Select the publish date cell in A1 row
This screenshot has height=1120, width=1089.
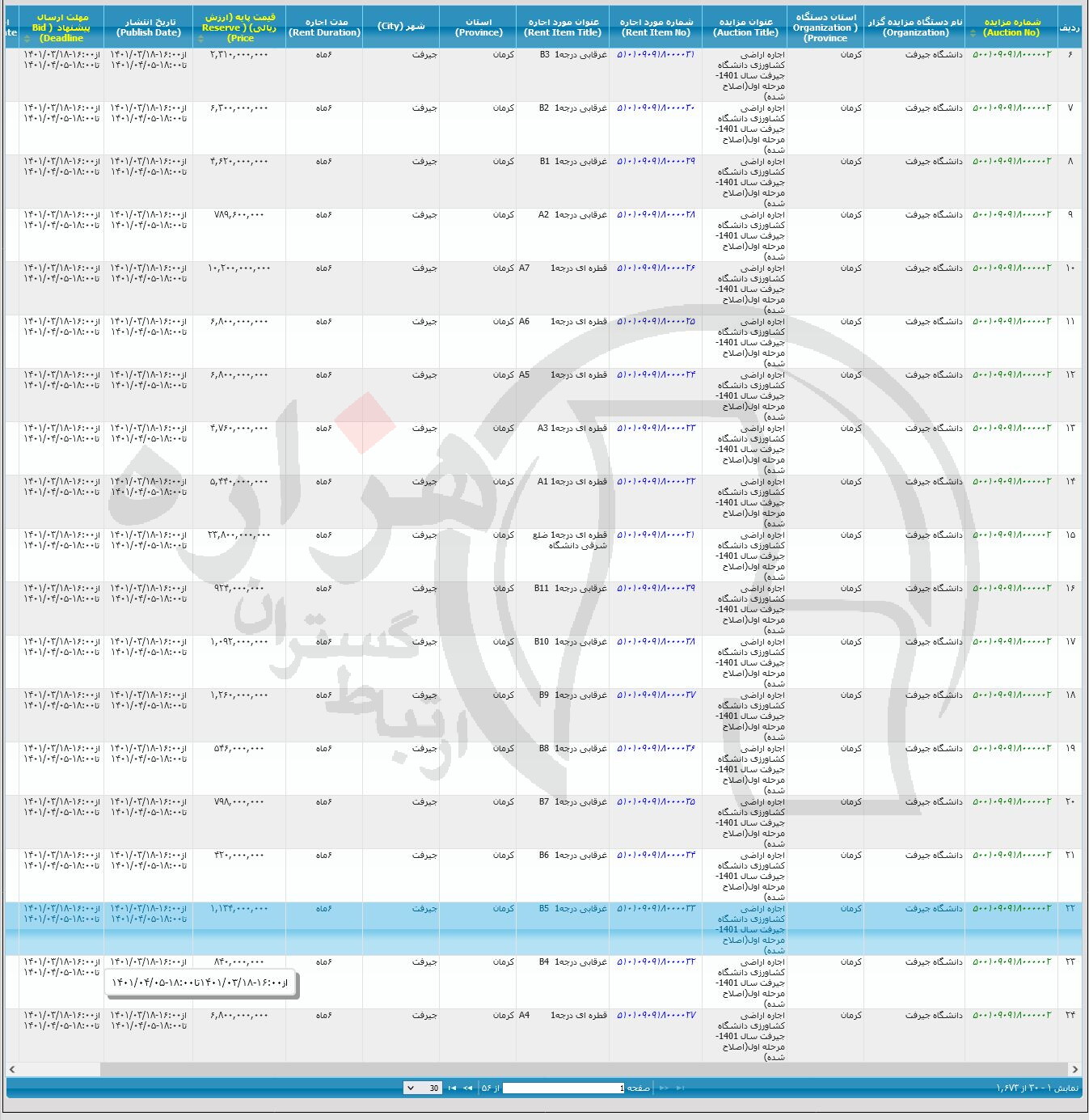pyautogui.click(x=149, y=501)
